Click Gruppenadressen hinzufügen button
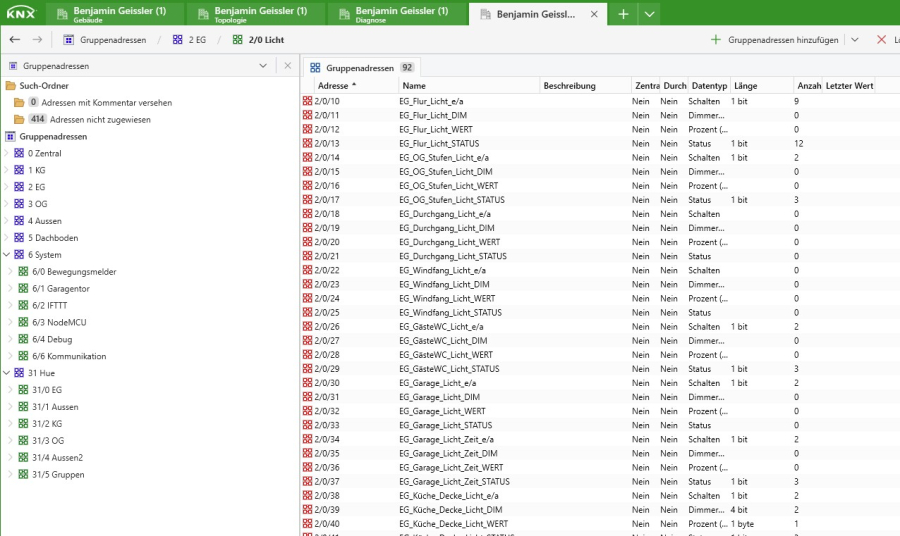 [x=775, y=40]
